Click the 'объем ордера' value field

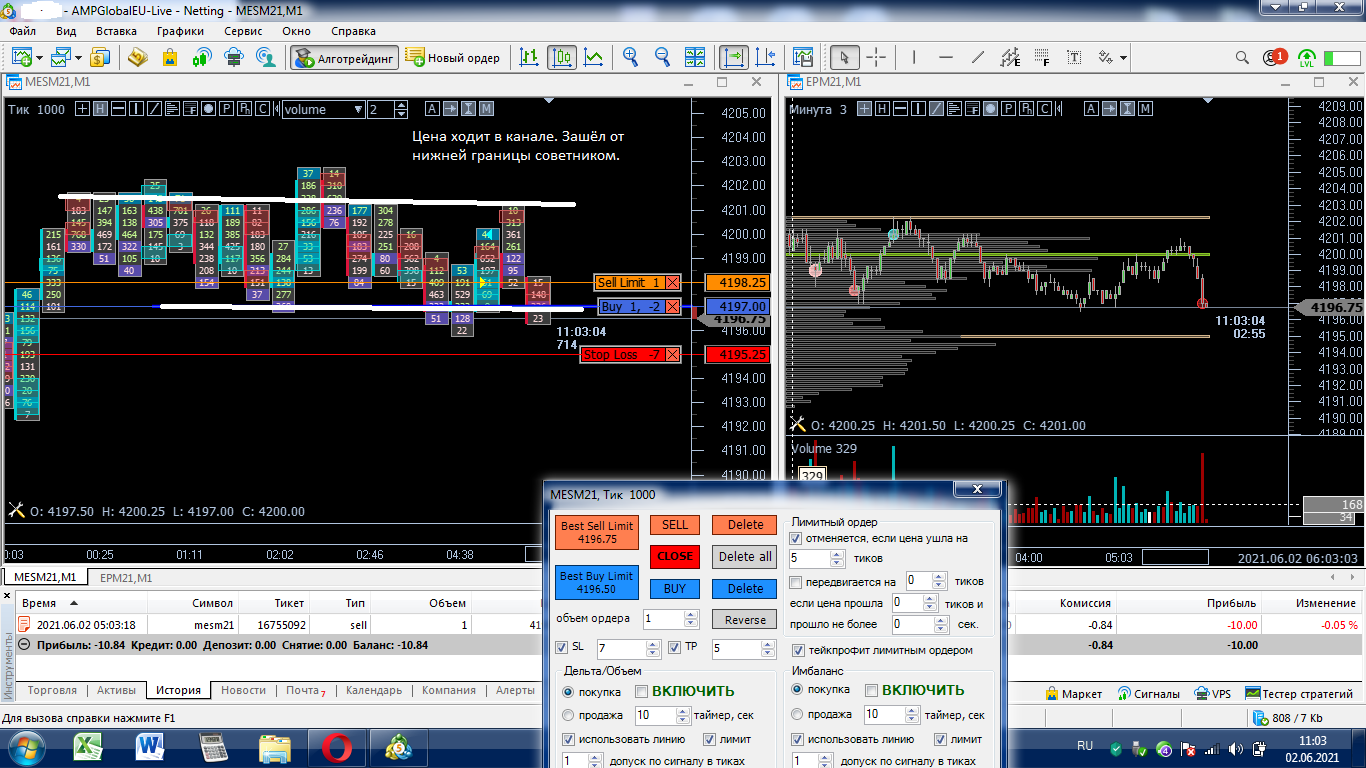coord(665,619)
